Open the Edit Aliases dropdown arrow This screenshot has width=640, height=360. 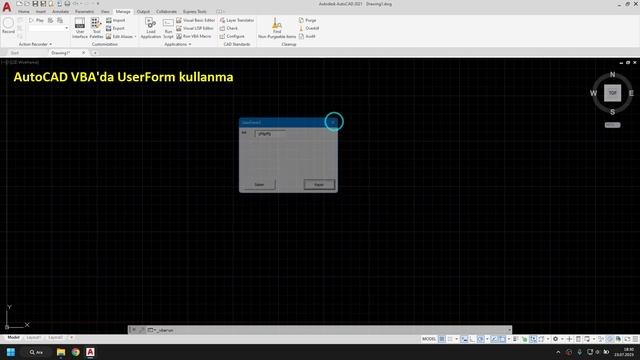pyautogui.click(x=136, y=36)
